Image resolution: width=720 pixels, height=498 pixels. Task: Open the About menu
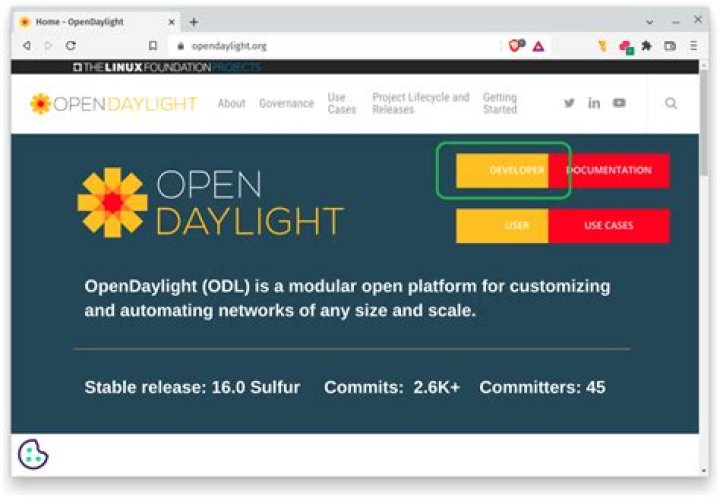point(231,104)
